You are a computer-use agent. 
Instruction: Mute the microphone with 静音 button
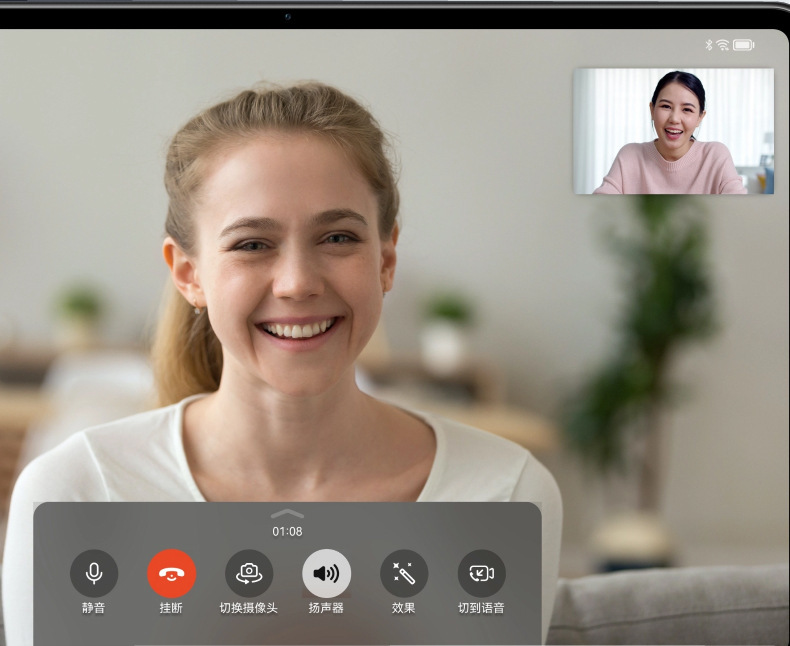pyautogui.click(x=94, y=573)
